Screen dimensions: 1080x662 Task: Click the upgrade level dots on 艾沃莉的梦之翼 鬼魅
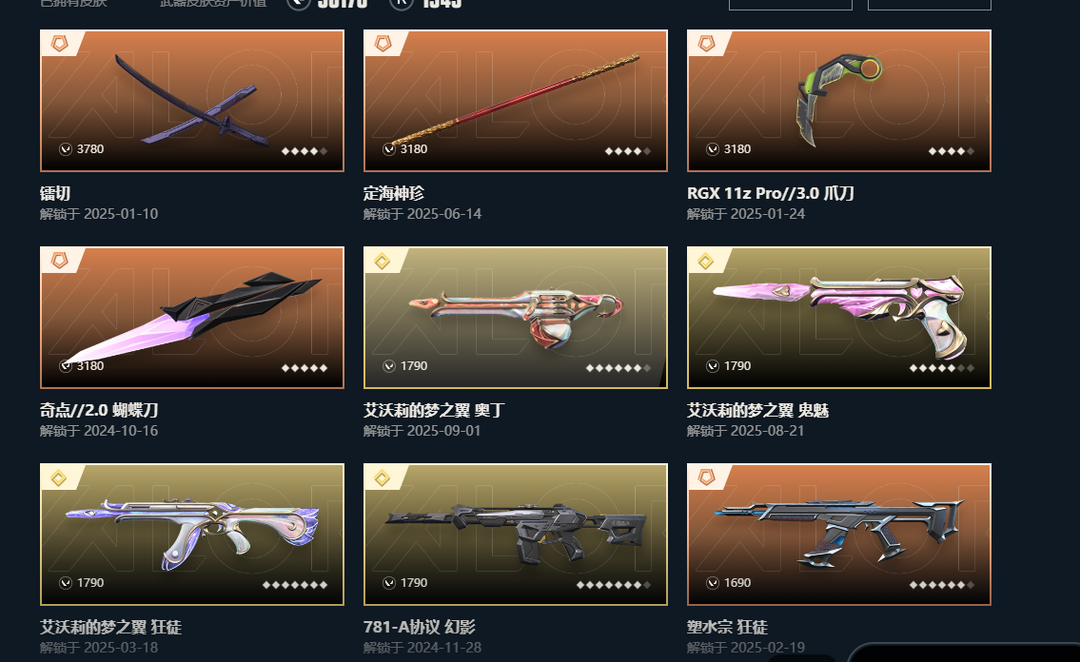tap(942, 368)
